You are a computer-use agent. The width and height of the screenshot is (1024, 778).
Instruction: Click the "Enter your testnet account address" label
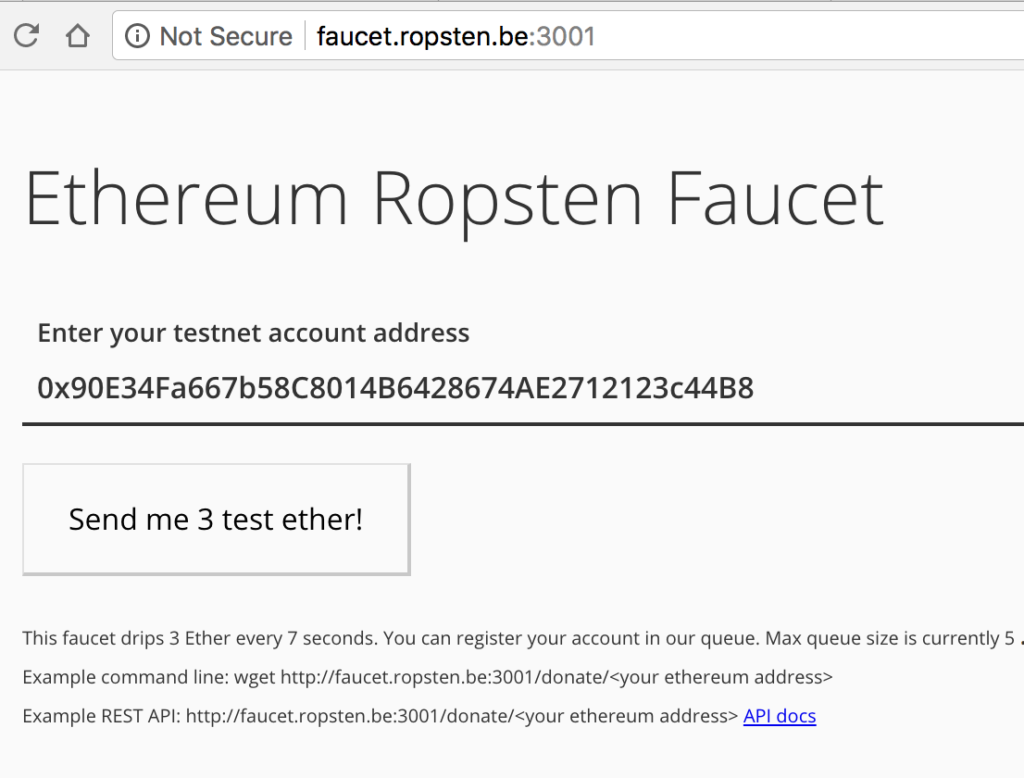click(x=253, y=333)
